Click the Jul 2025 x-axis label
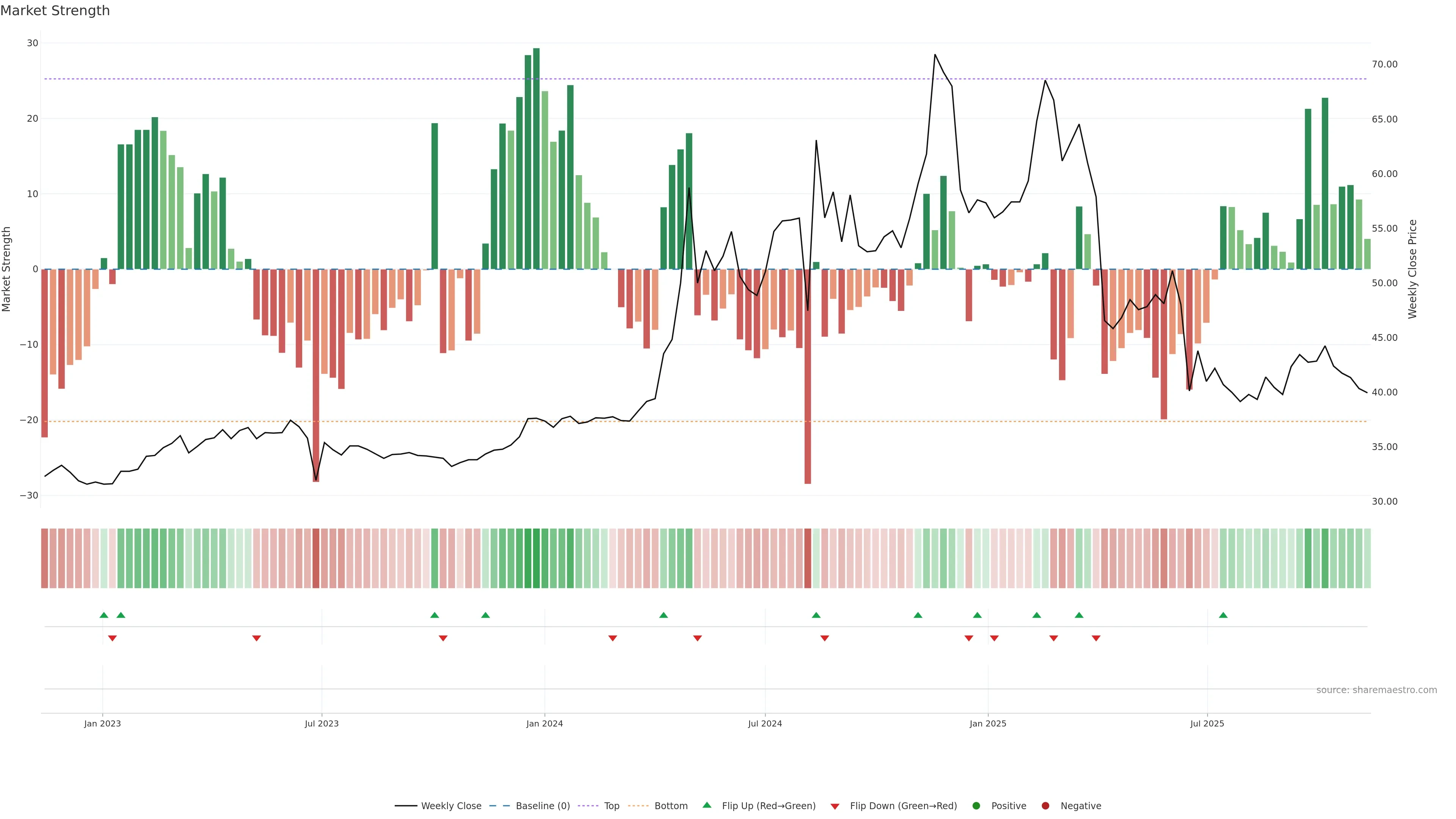Screen dimensions: 1456x819 click(1207, 723)
